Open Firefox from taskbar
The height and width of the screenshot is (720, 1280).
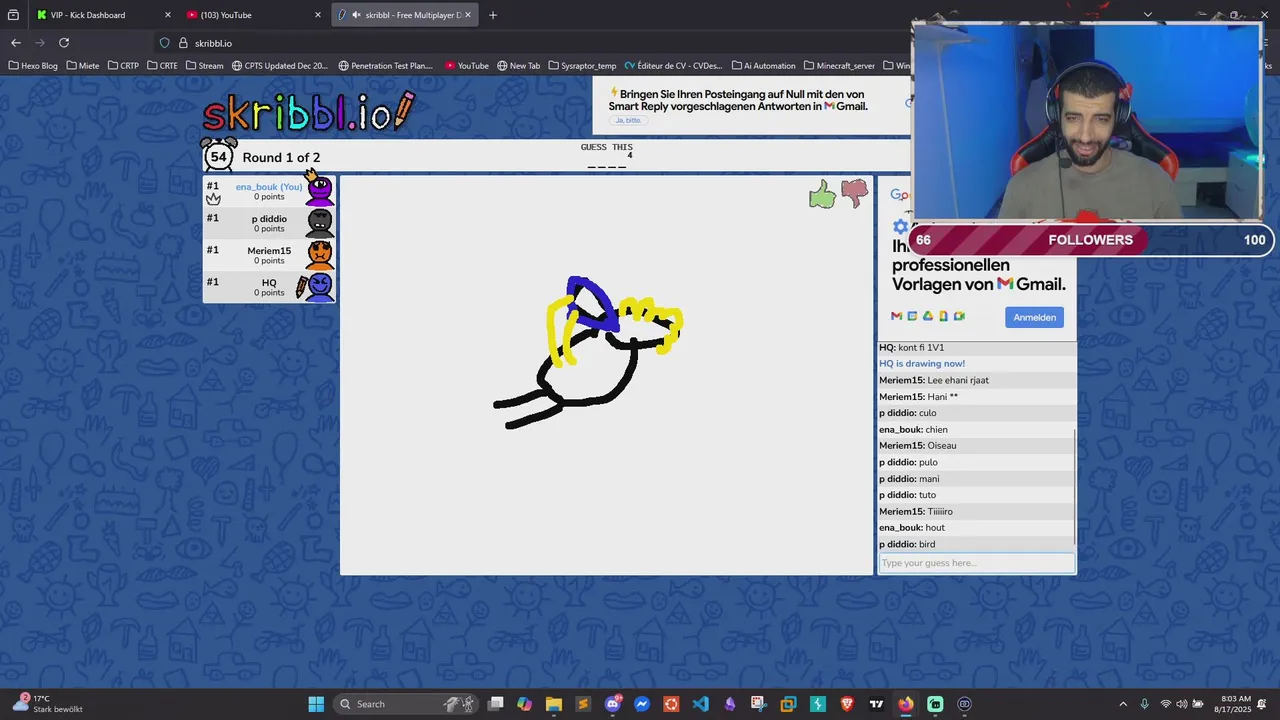pyautogui.click(x=906, y=704)
